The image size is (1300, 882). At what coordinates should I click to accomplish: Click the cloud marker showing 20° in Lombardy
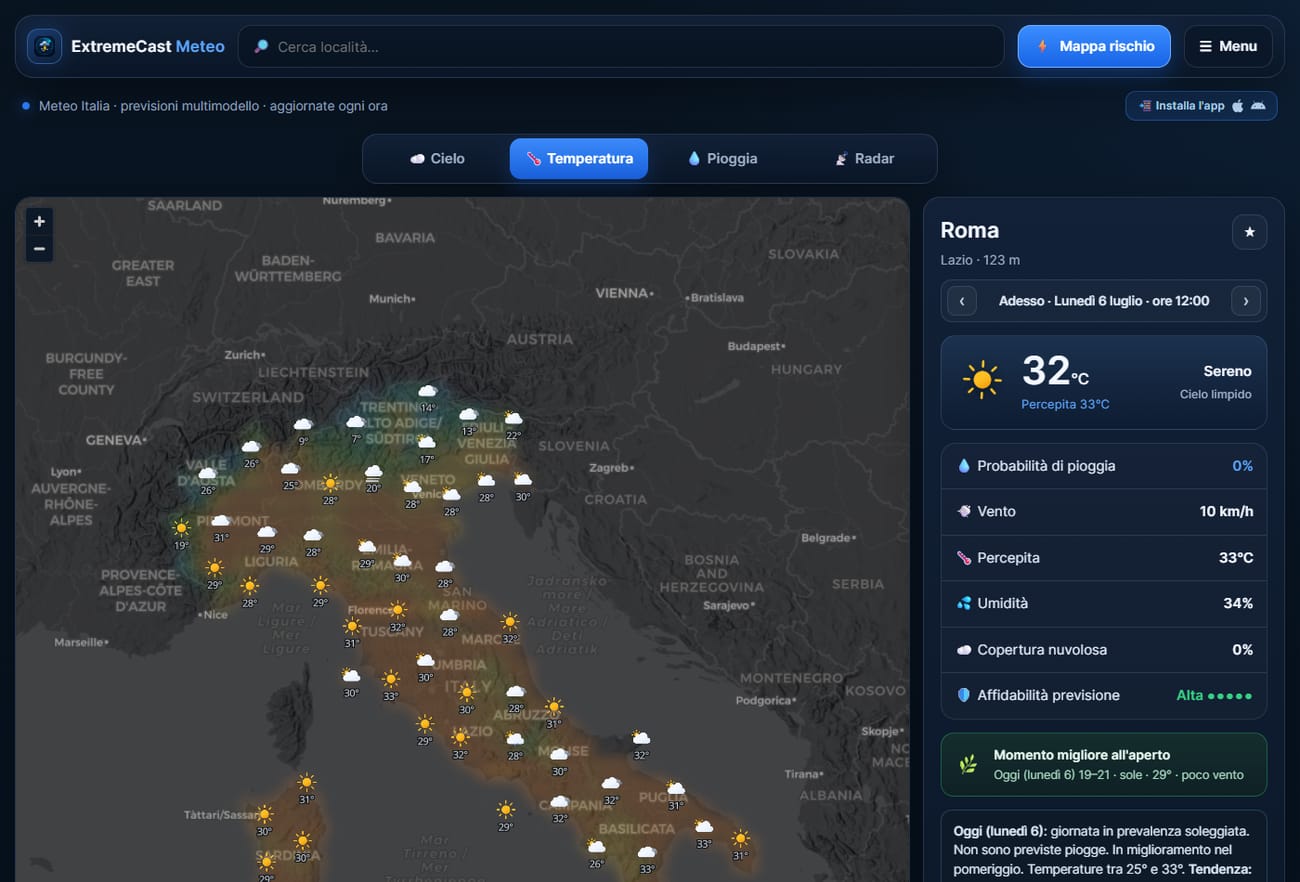click(x=373, y=477)
